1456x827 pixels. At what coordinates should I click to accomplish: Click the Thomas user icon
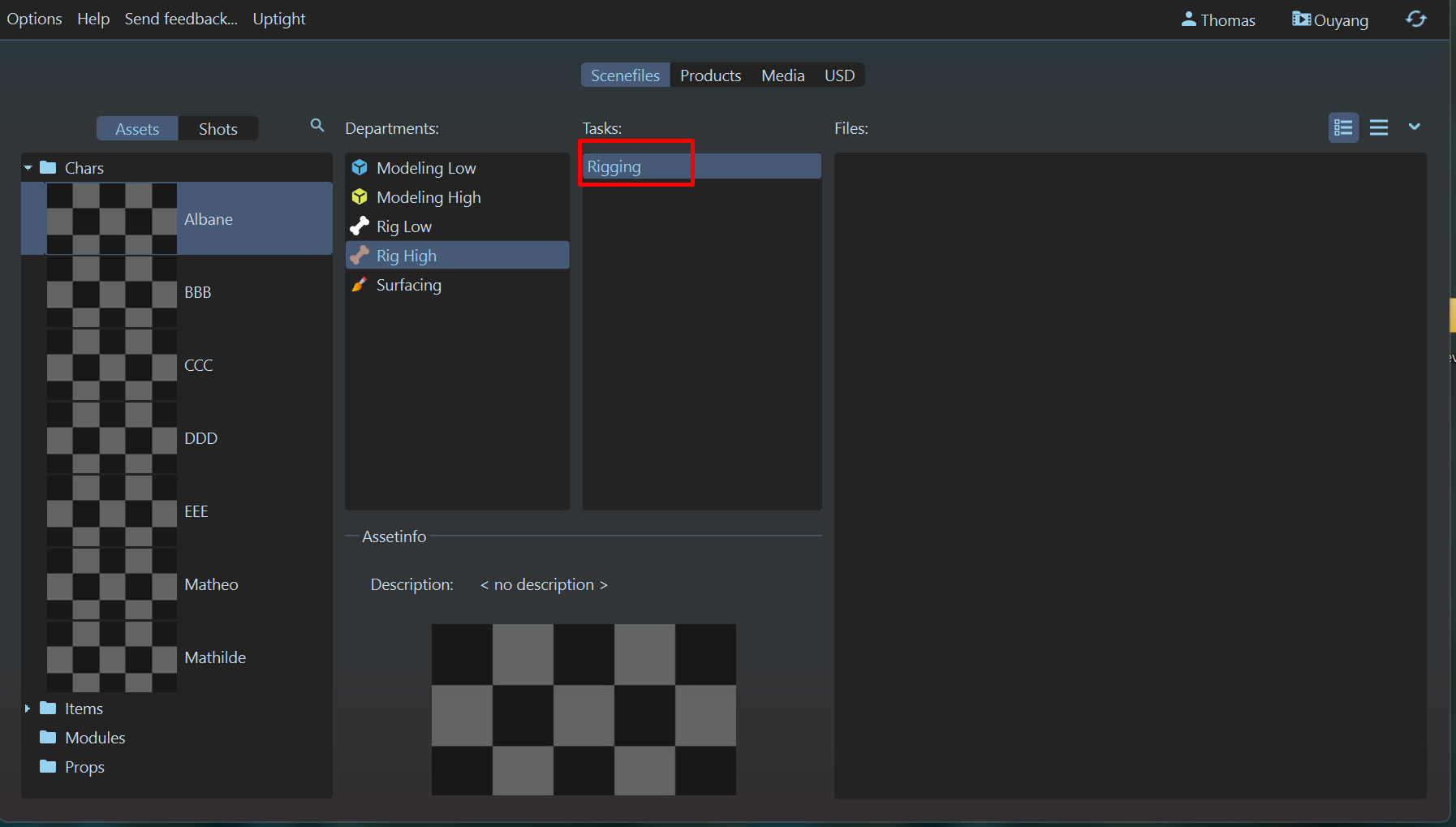click(x=1188, y=19)
